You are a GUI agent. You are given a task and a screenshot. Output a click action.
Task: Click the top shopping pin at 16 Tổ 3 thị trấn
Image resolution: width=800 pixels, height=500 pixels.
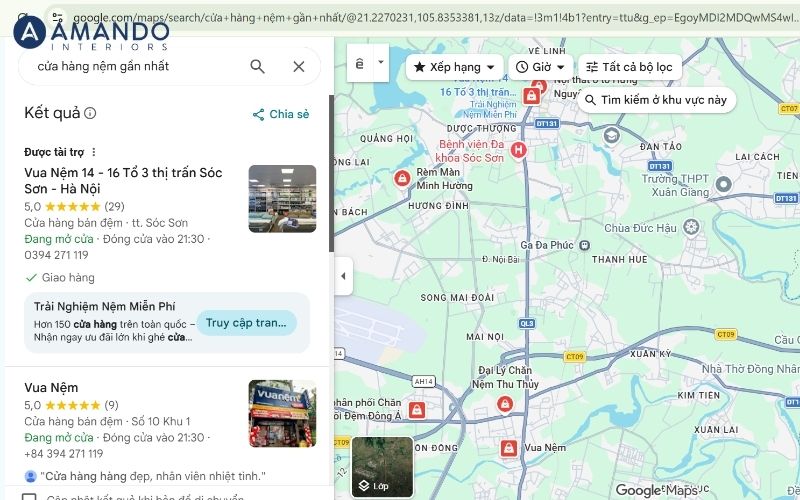tap(531, 96)
